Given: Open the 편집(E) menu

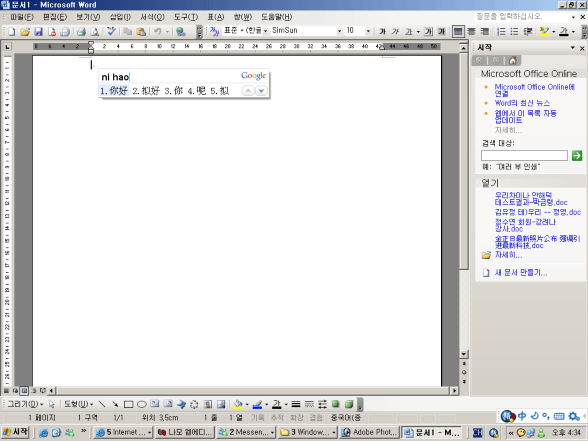Looking at the screenshot, I should 55,17.
